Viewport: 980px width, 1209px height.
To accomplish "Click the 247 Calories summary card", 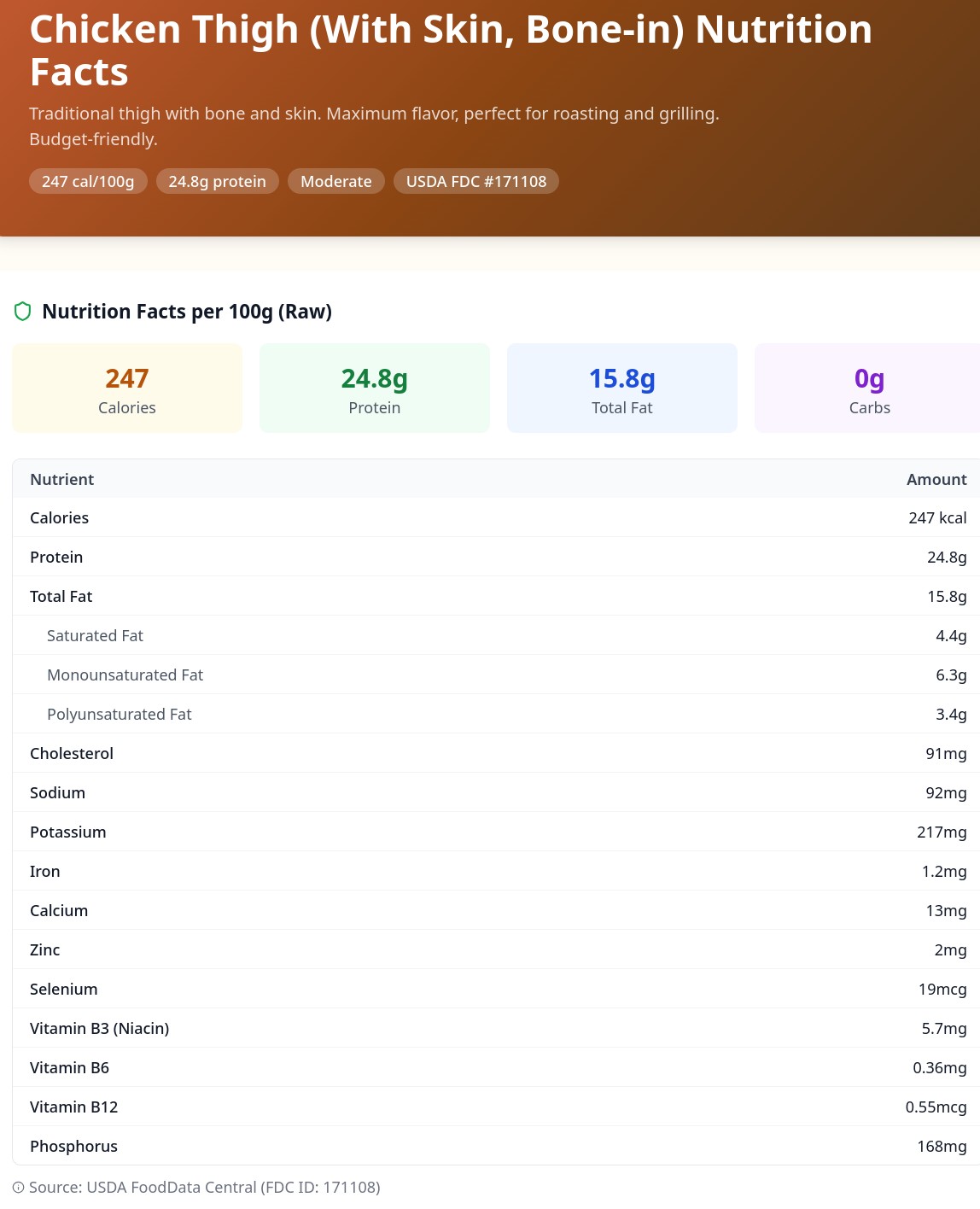I will (127, 388).
